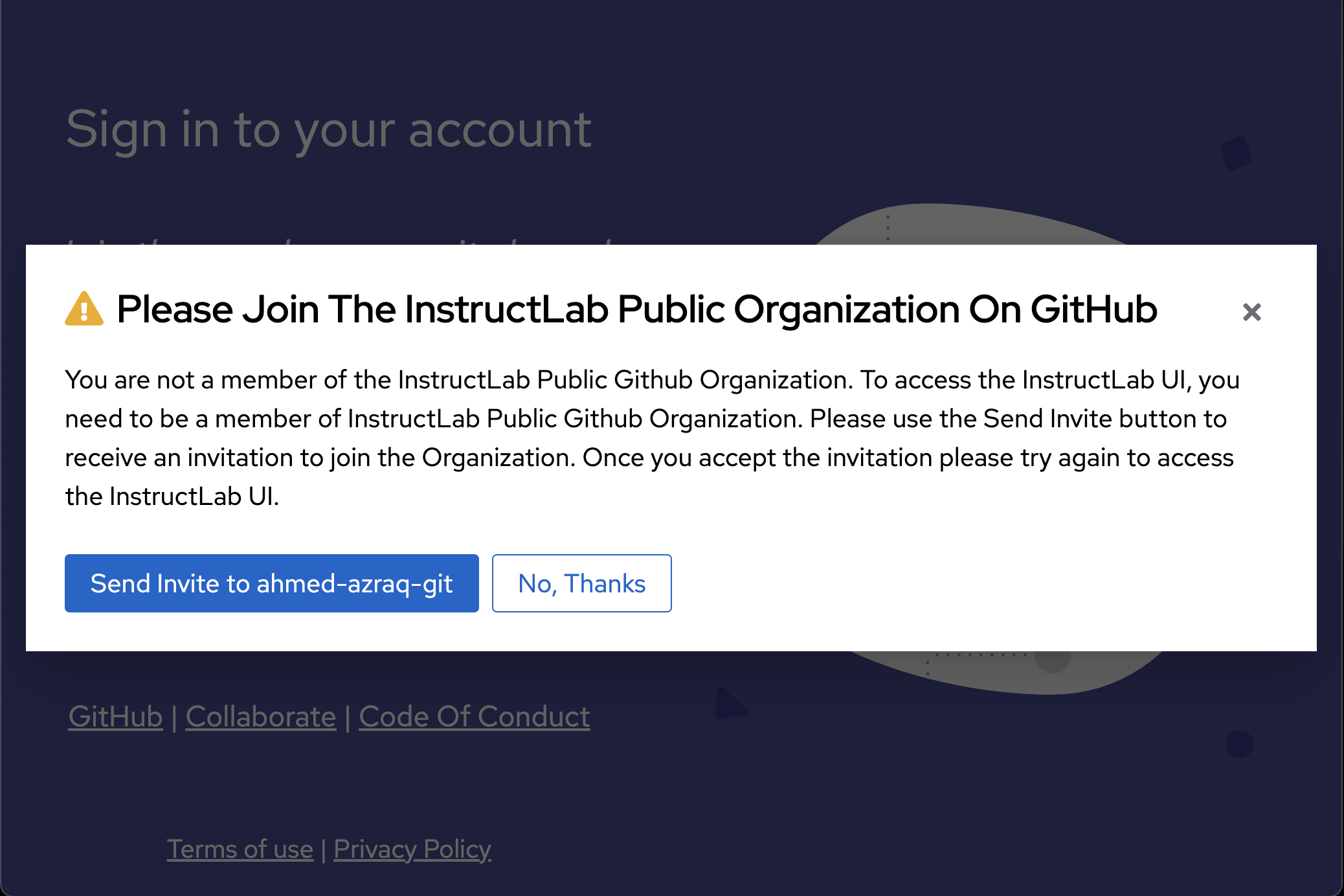Navigate to Collaborate from the footer
Viewport: 1344px width, 896px height.
[x=260, y=717]
